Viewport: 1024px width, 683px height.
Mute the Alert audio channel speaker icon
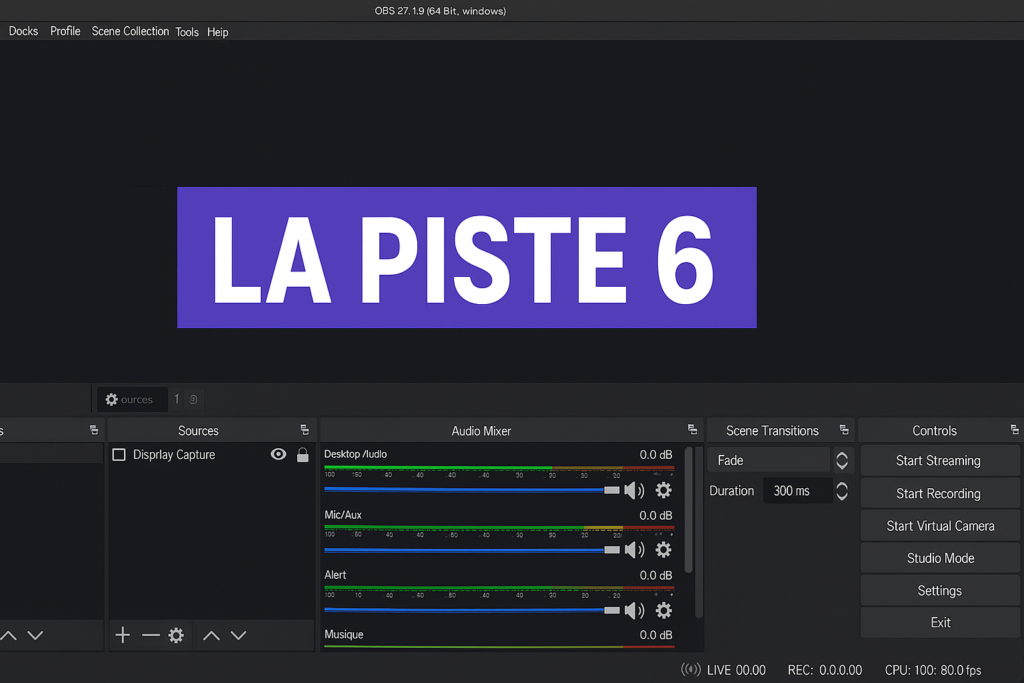click(635, 609)
